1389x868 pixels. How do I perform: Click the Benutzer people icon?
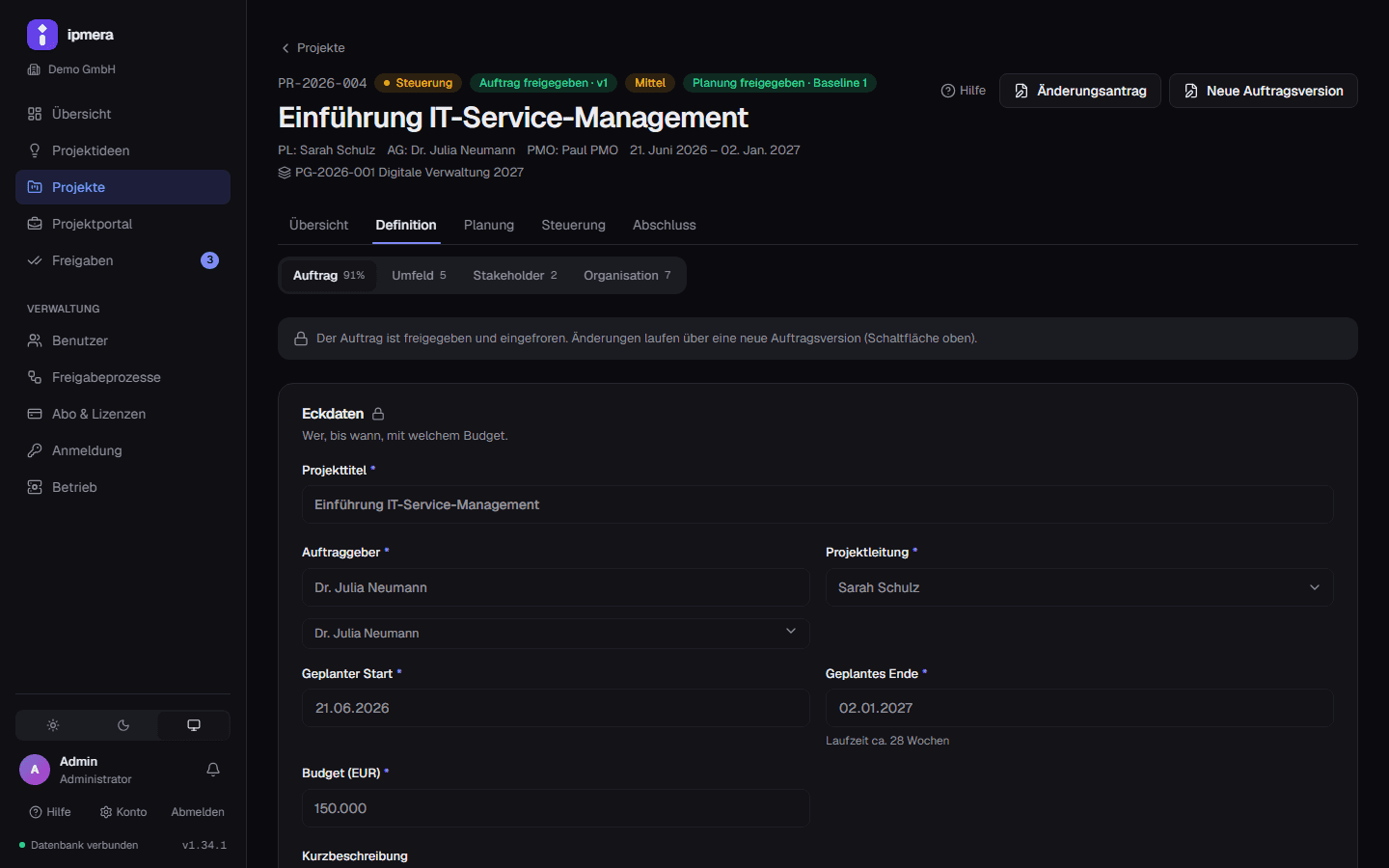pyautogui.click(x=35, y=340)
